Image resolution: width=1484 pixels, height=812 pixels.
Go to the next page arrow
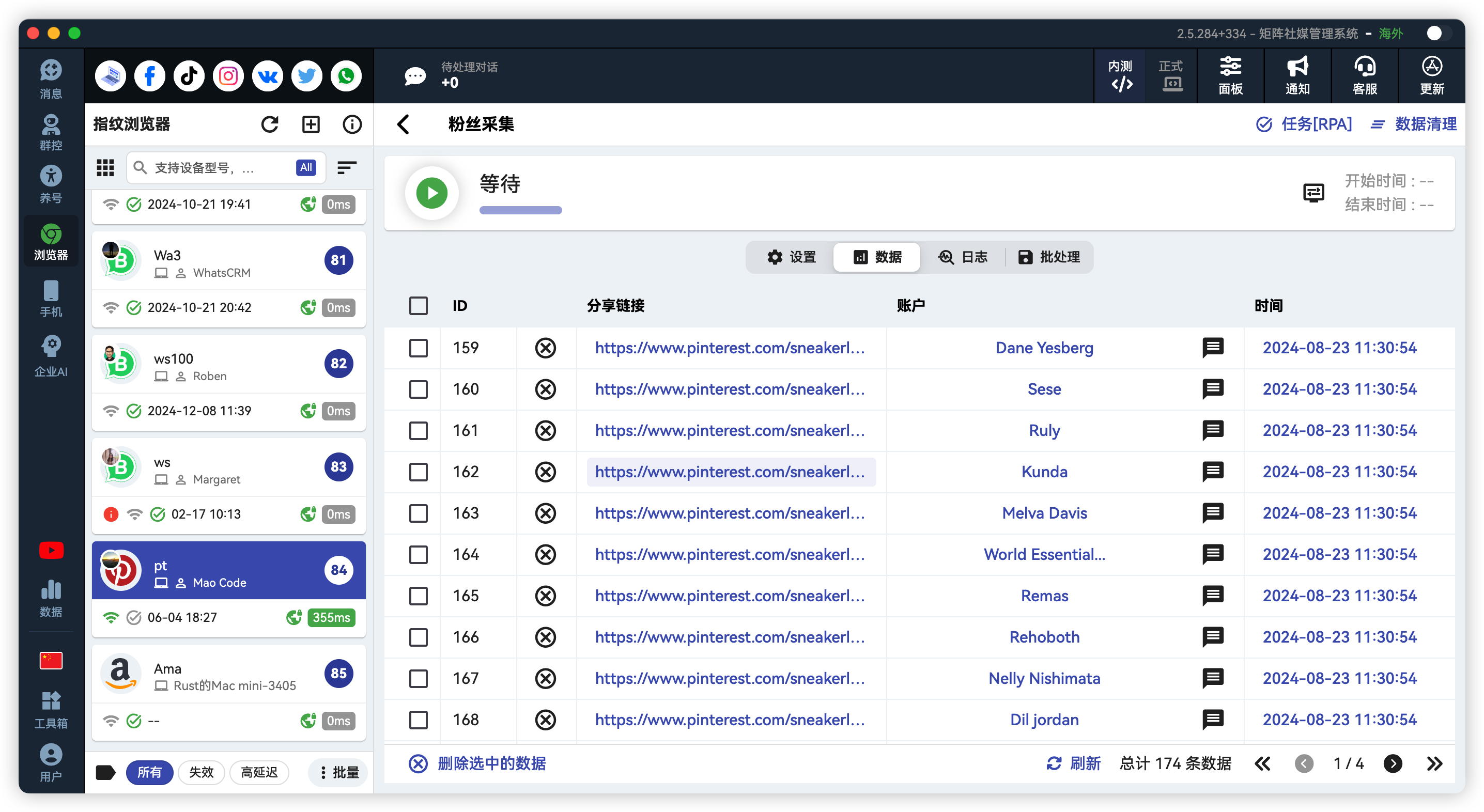[1393, 763]
